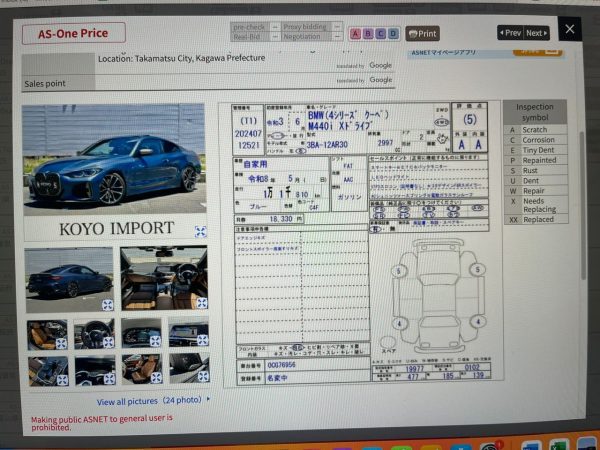Expand icon on dashboard interior thumbnail

point(200,302)
